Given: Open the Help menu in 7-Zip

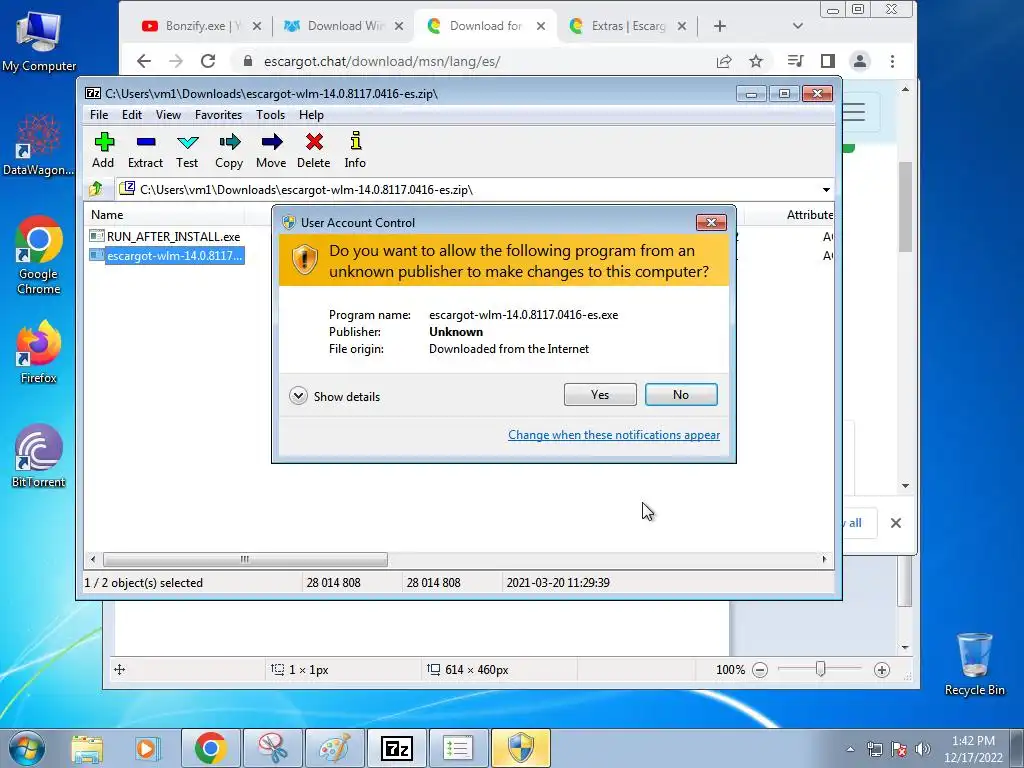Looking at the screenshot, I should tap(312, 115).
